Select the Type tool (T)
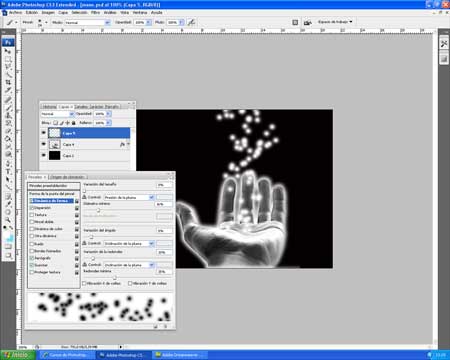The width and height of the screenshot is (450, 360). point(8,172)
